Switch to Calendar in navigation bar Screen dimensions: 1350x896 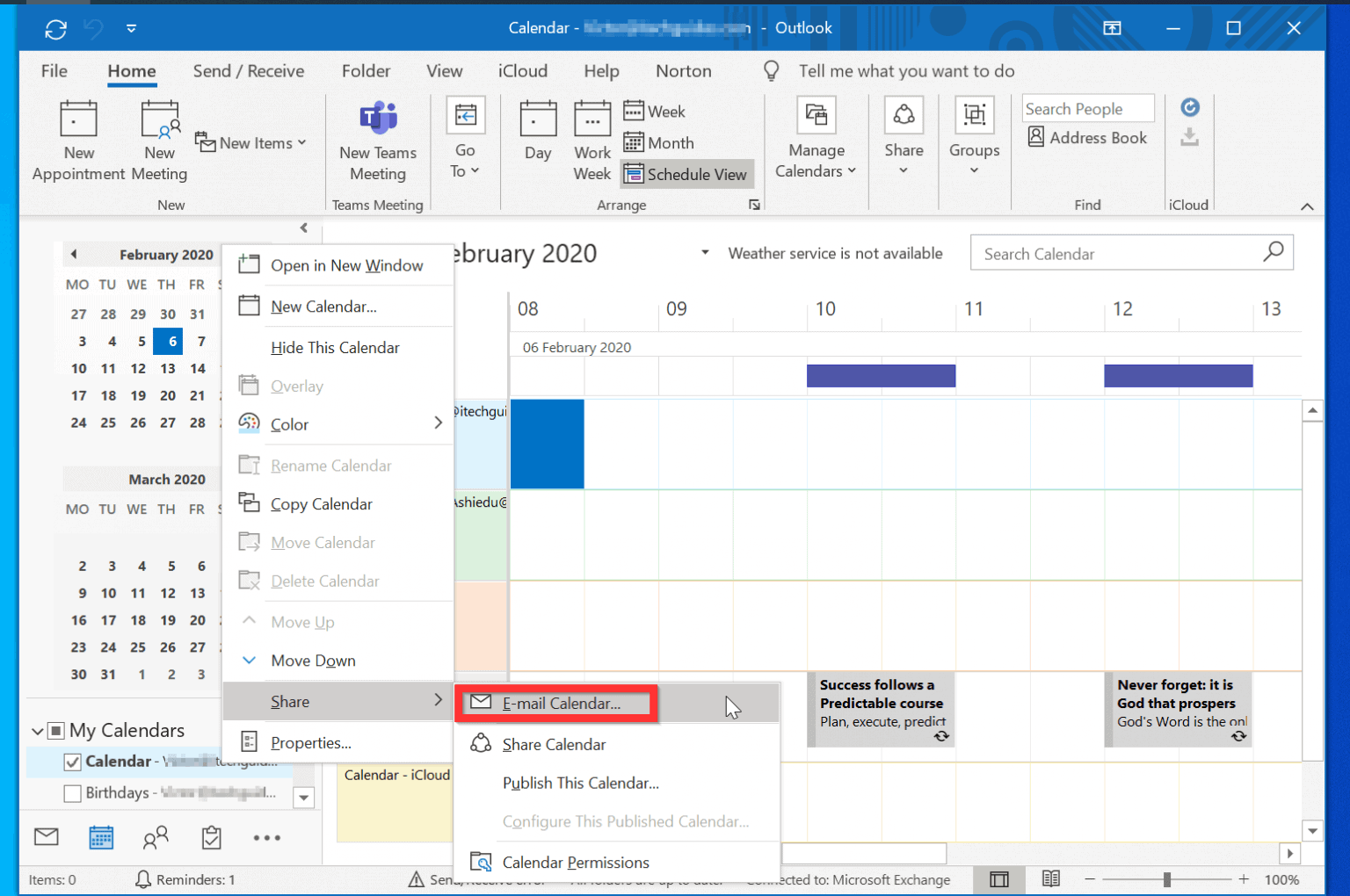101,837
